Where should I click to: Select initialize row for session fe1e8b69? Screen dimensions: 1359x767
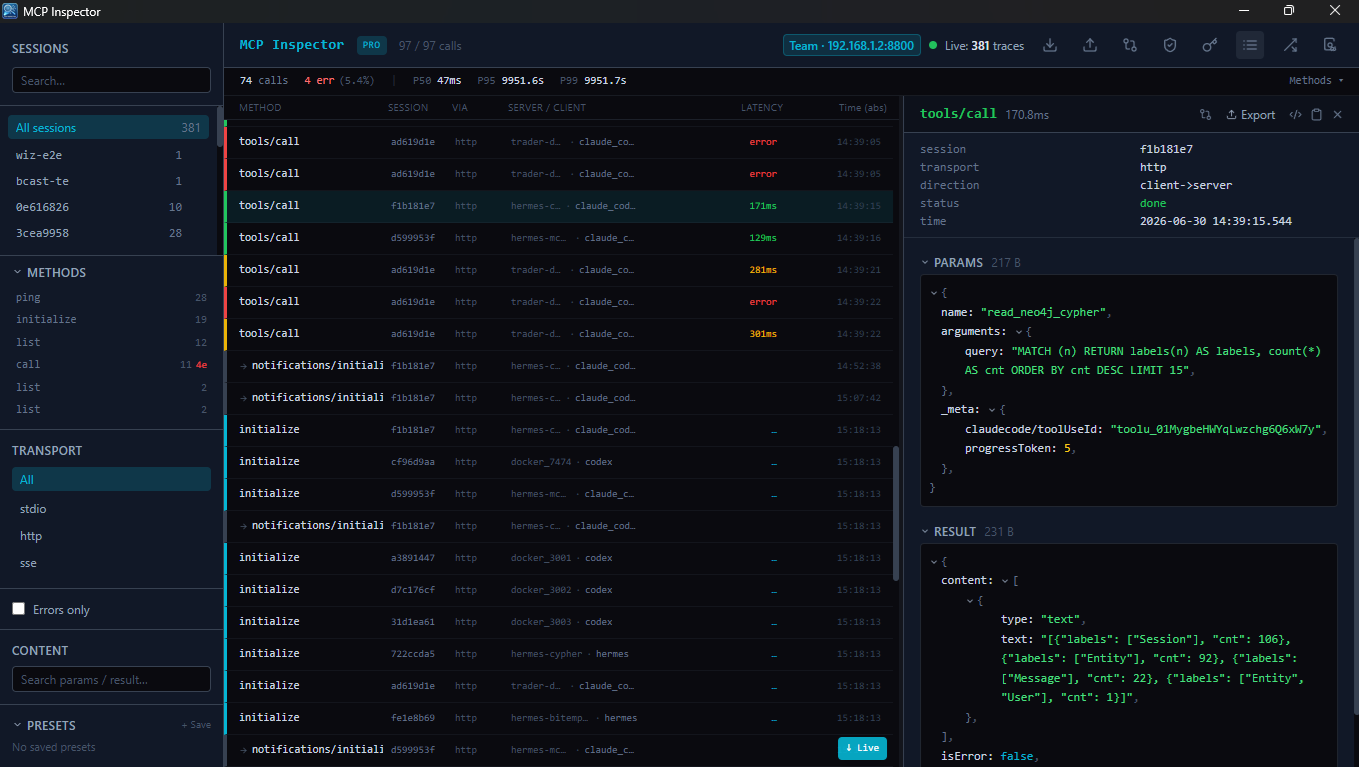coord(560,718)
